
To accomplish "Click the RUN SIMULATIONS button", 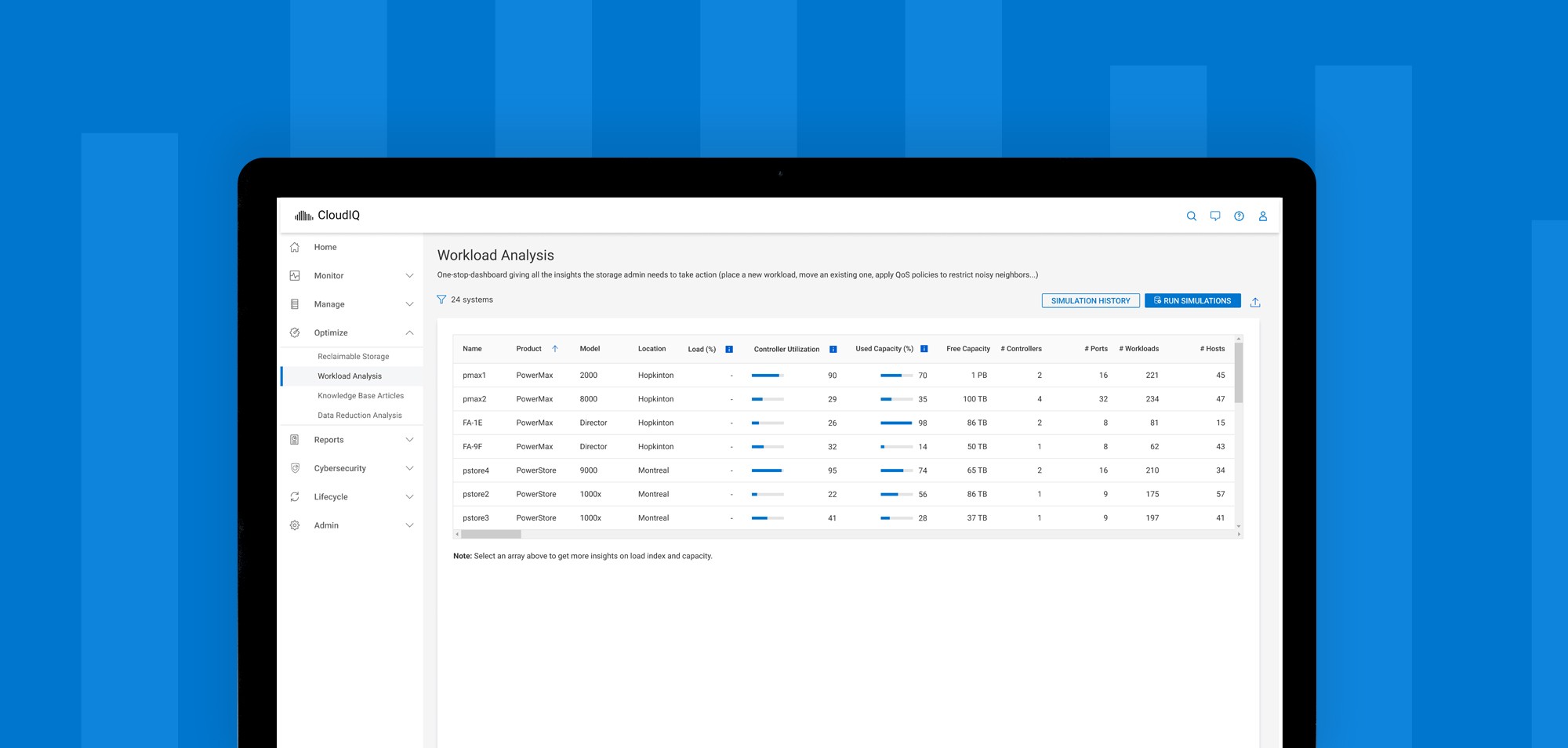I will point(1192,300).
